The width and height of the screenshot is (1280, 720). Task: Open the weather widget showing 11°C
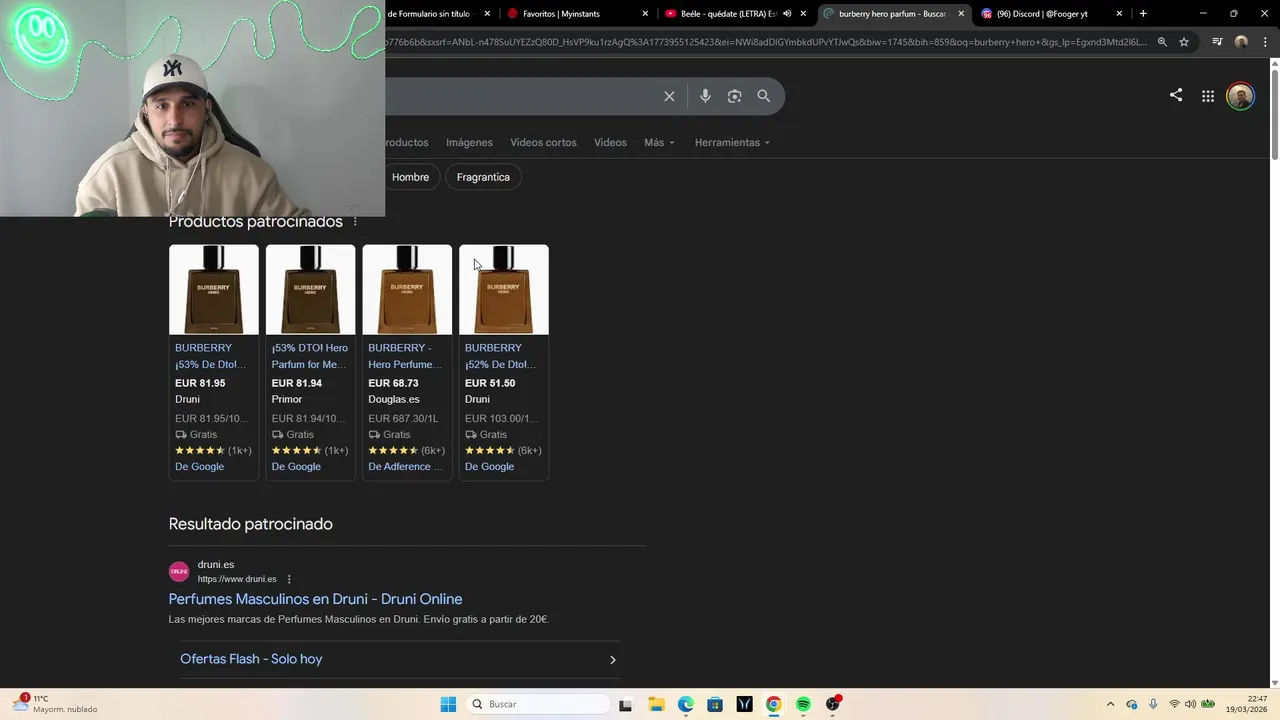(x=56, y=704)
